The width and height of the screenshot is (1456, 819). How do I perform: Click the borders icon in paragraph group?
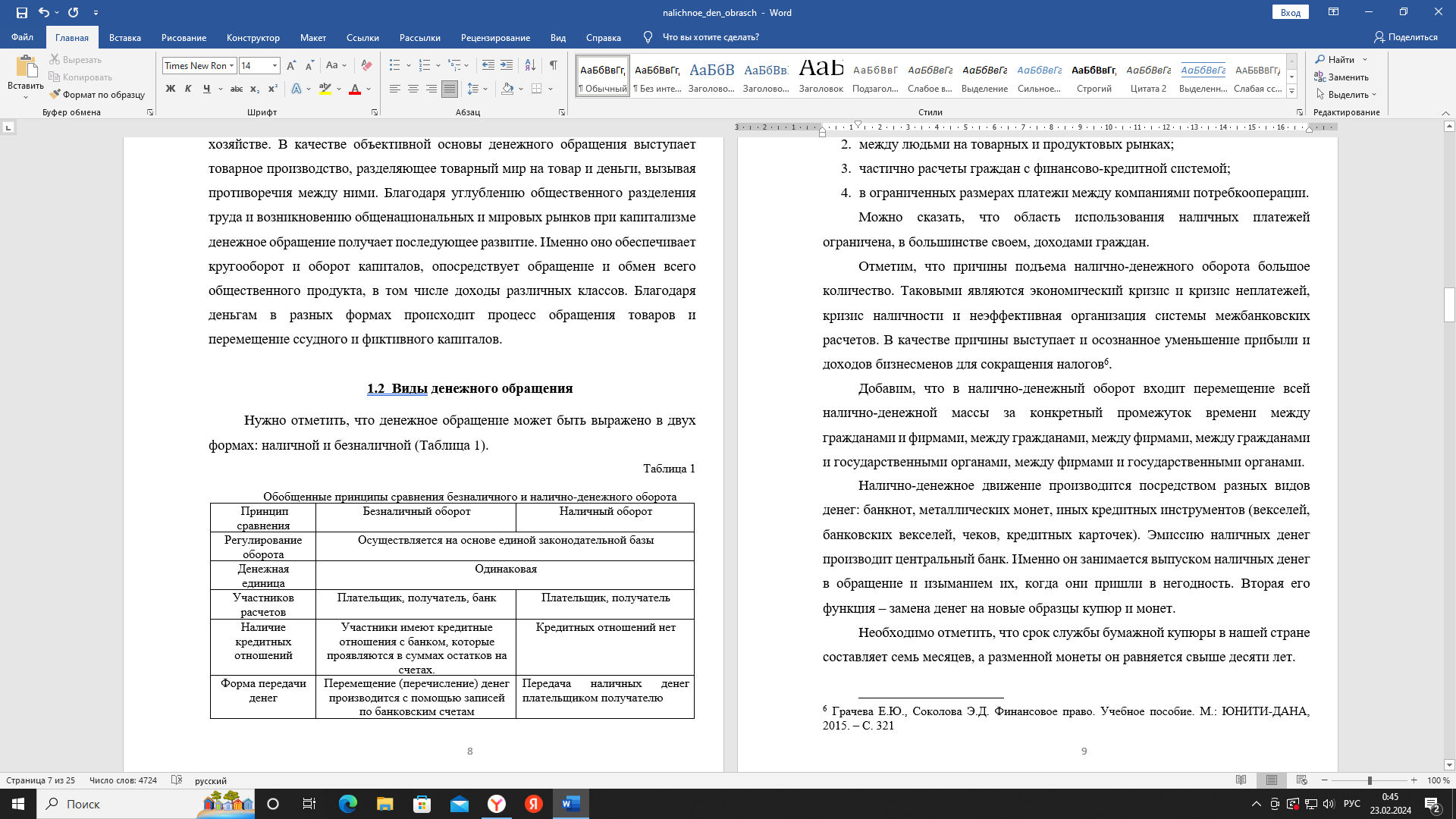click(x=537, y=89)
